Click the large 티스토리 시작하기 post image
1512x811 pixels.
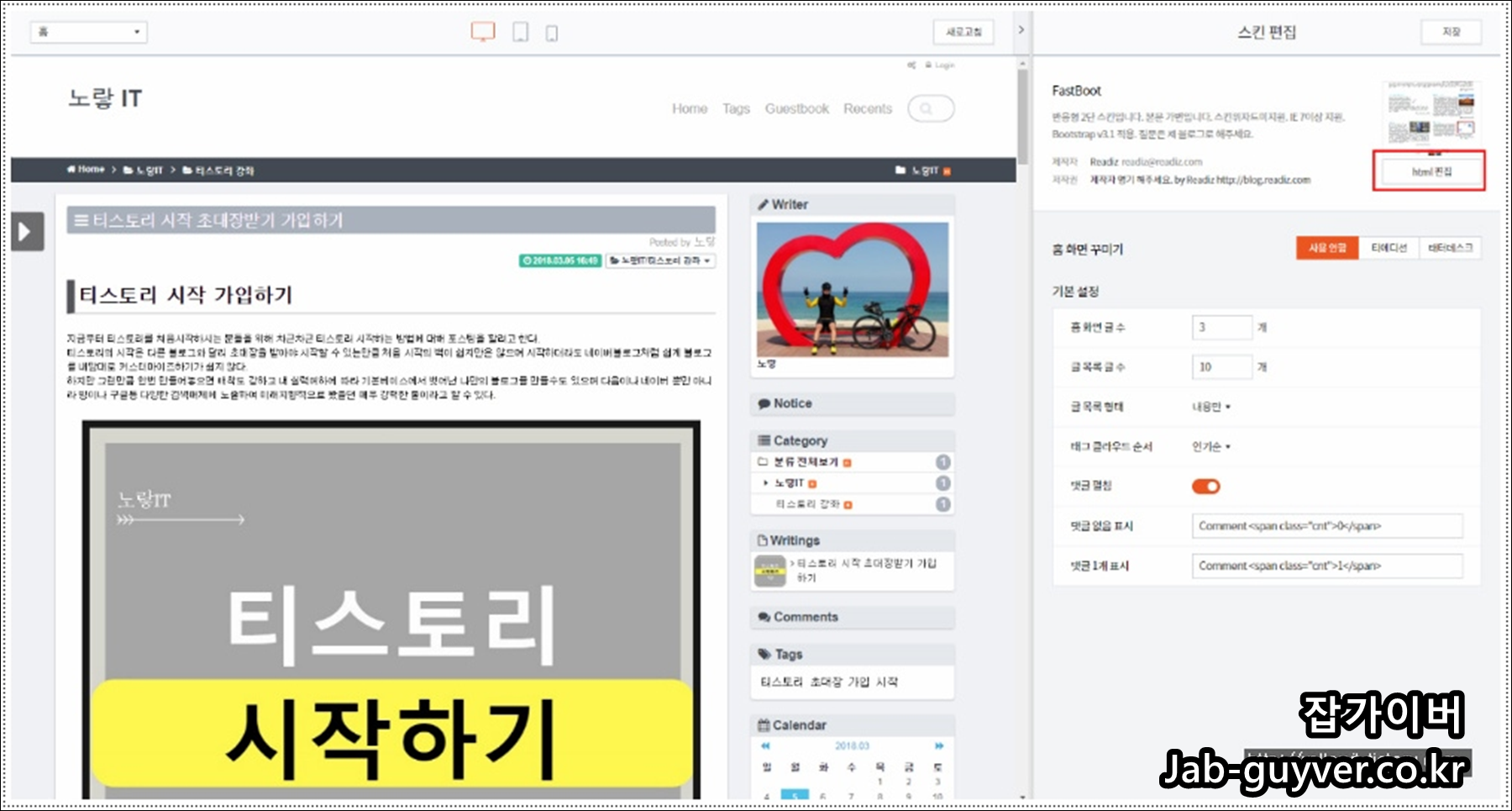tap(391, 609)
